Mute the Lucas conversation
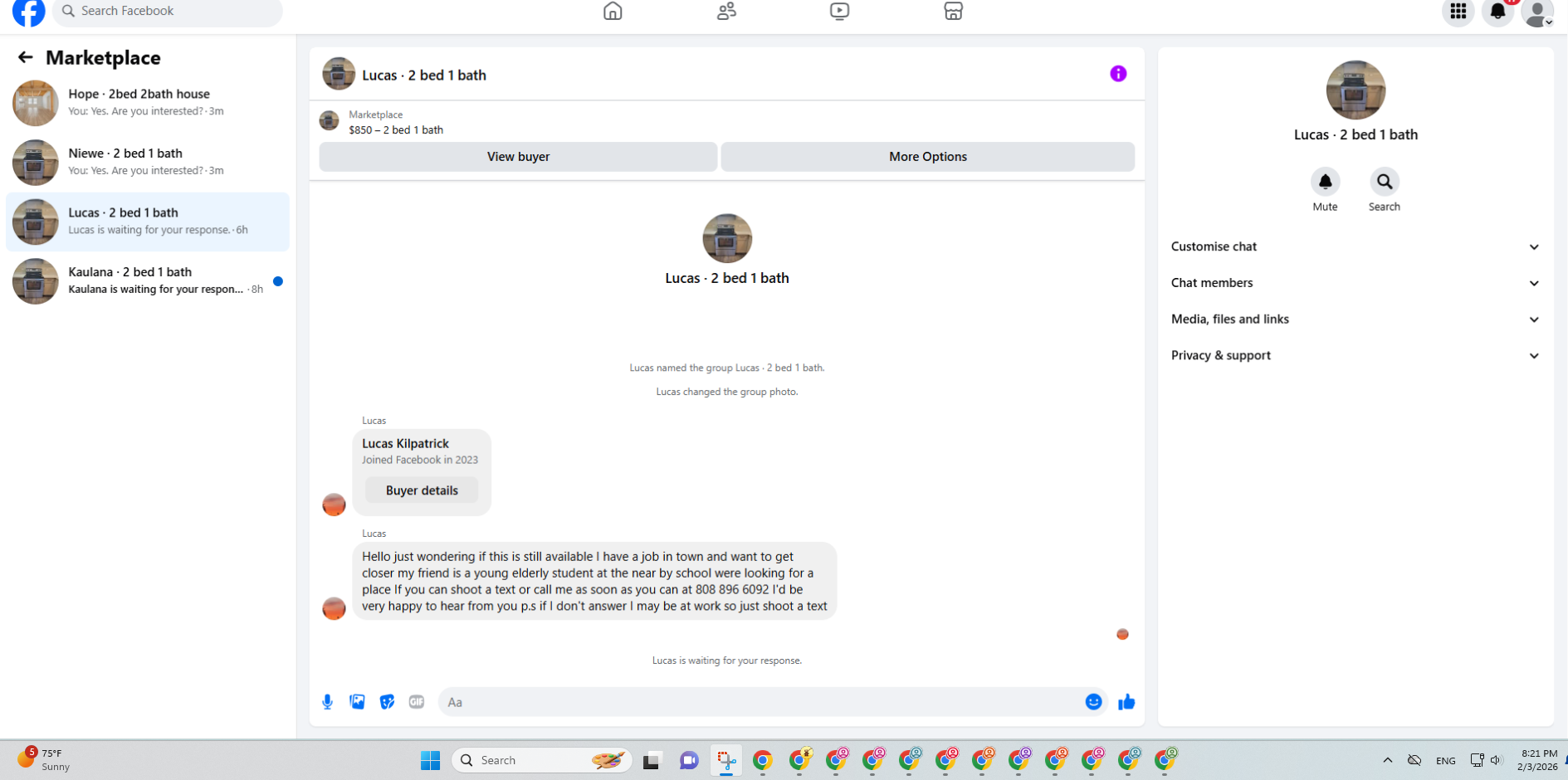This screenshot has width=1568, height=780. pos(1325,182)
